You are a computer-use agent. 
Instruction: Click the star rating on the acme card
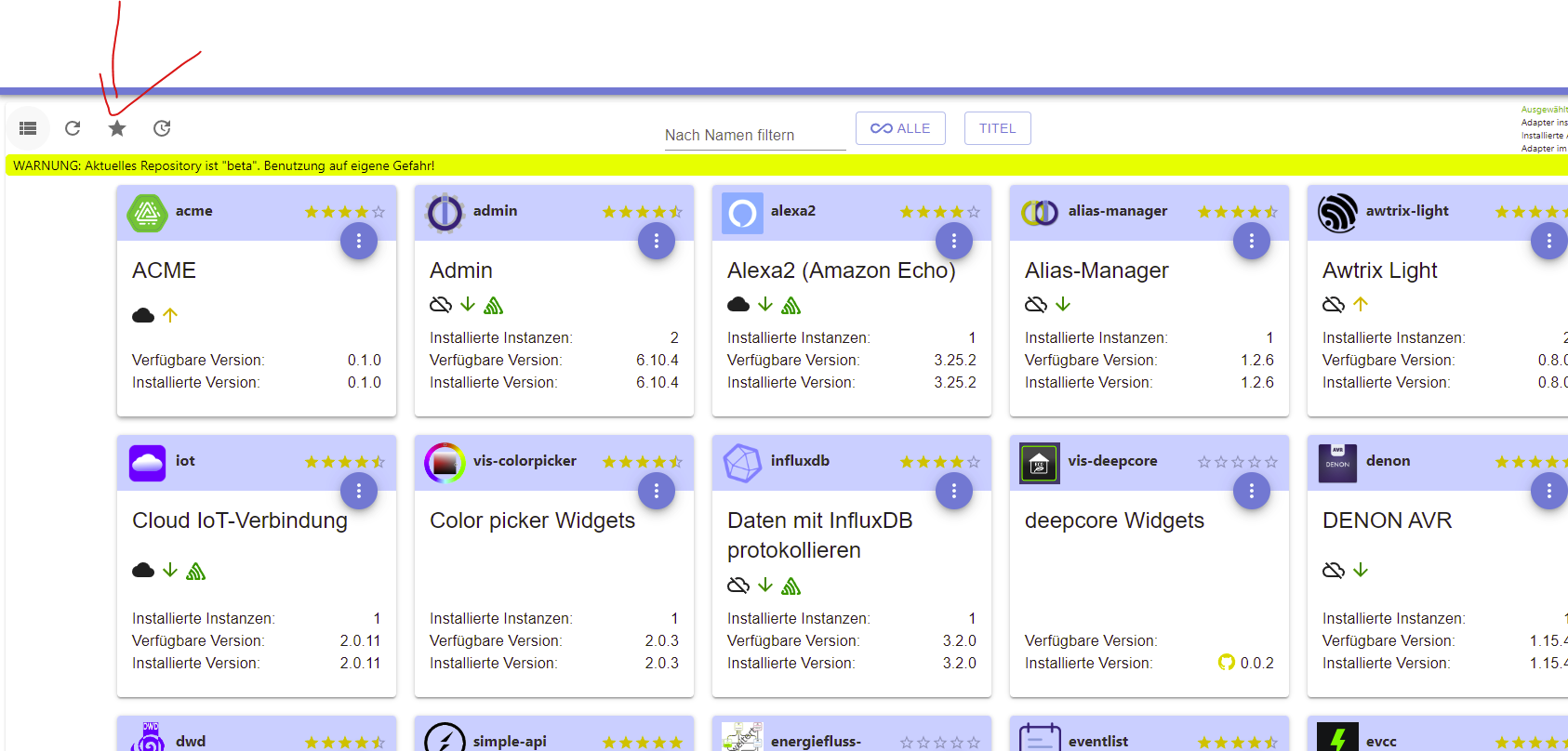click(x=345, y=212)
